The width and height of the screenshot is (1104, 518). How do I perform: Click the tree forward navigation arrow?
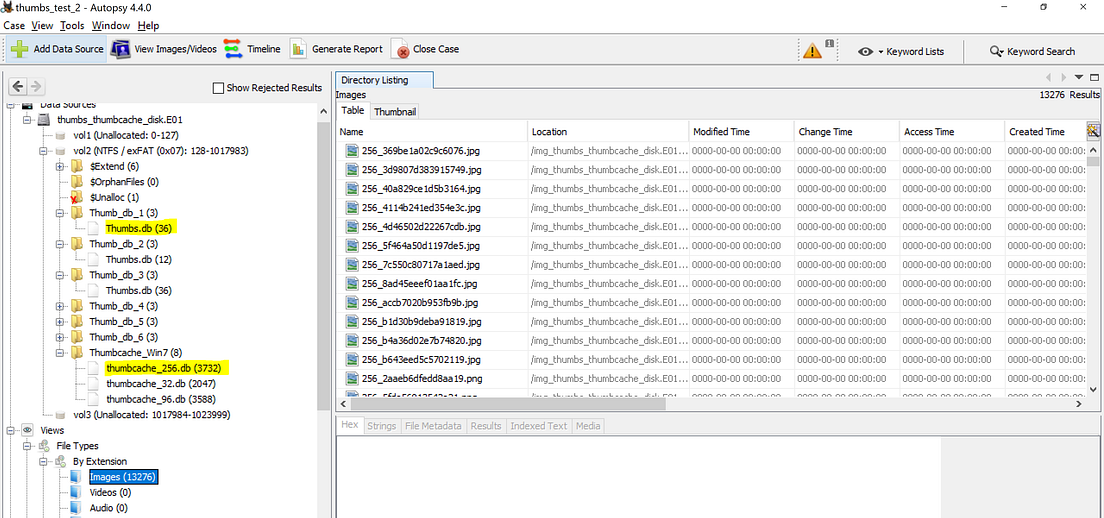coord(35,87)
